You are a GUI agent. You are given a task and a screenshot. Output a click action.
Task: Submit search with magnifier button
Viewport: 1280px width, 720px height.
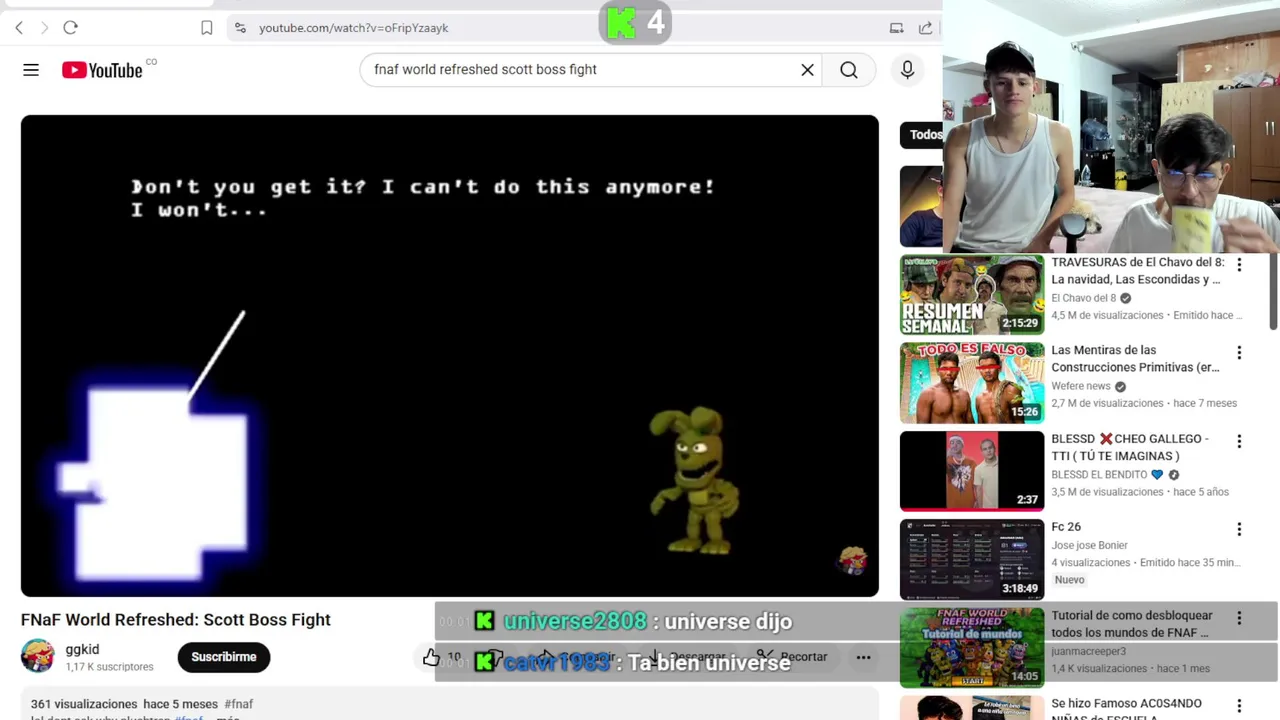[849, 70]
